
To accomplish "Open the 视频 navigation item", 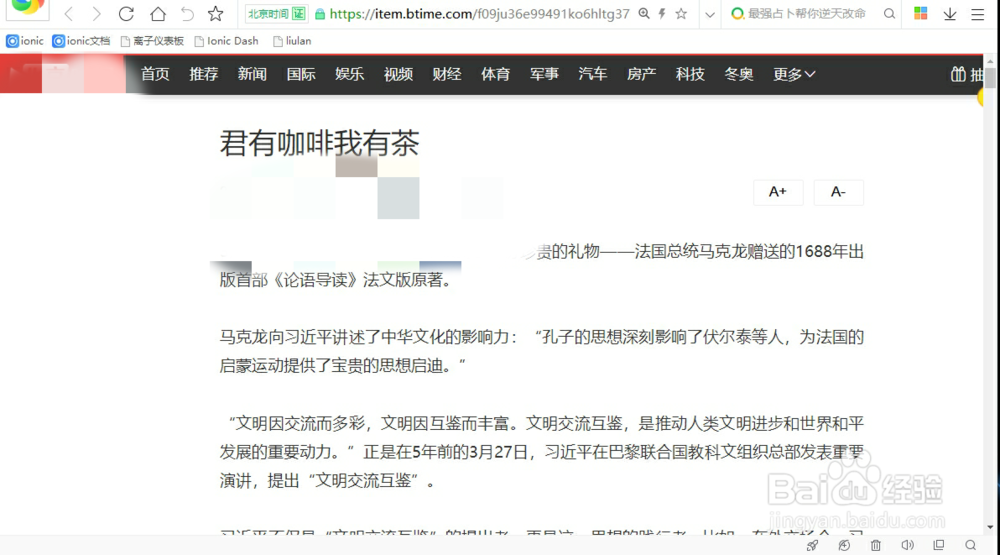I will tap(398, 74).
